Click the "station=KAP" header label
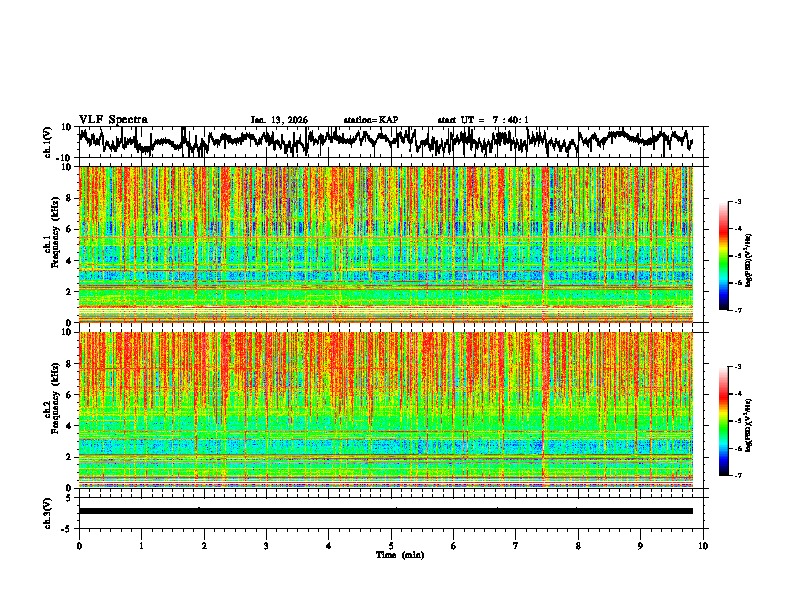Image resolution: width=792 pixels, height=612 pixels. [x=371, y=120]
